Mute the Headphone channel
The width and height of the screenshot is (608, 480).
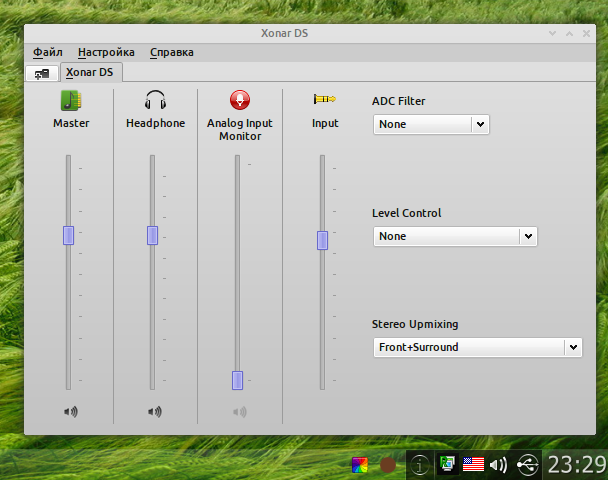point(155,411)
